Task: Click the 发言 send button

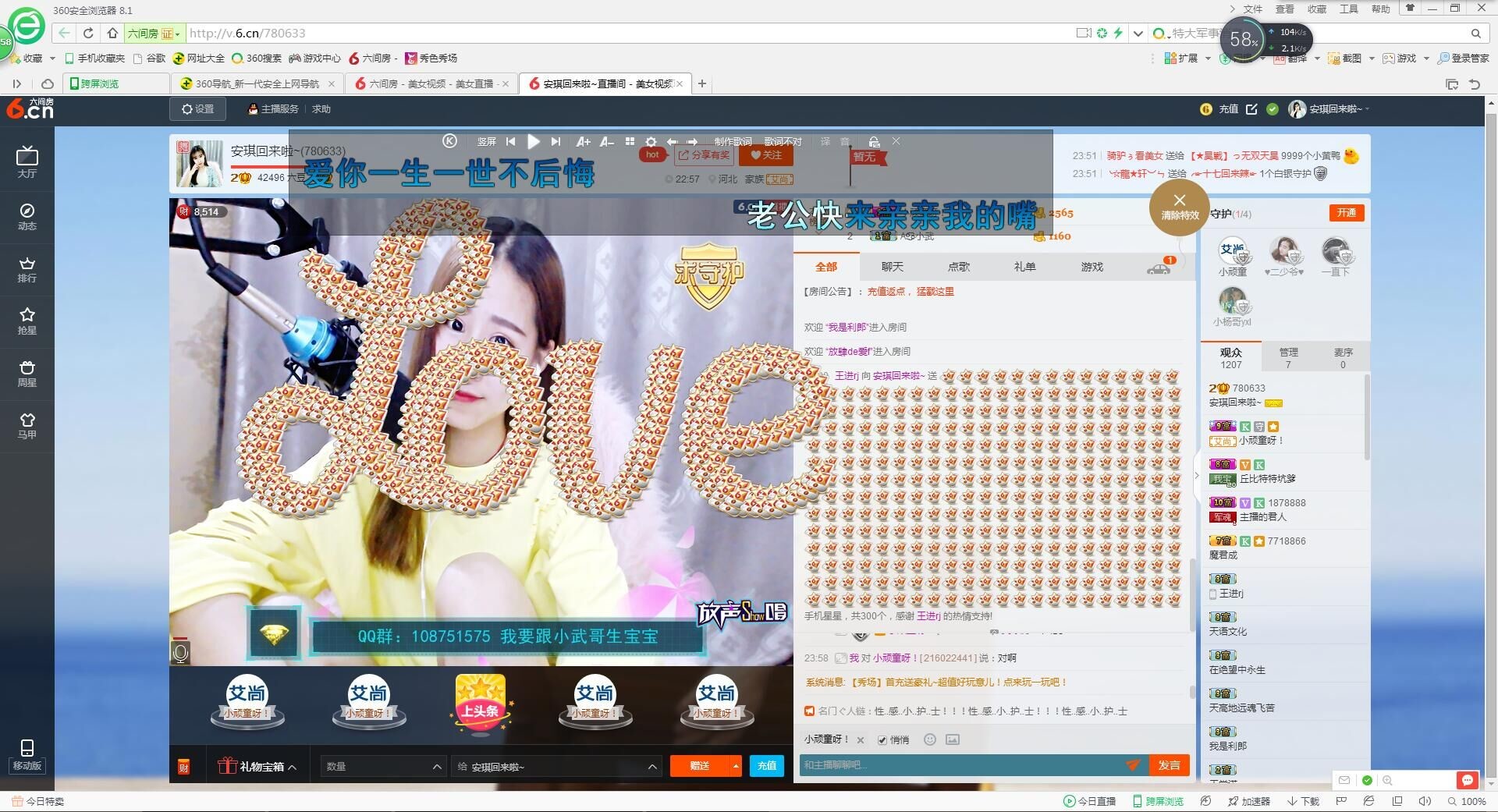Action: (x=1169, y=765)
